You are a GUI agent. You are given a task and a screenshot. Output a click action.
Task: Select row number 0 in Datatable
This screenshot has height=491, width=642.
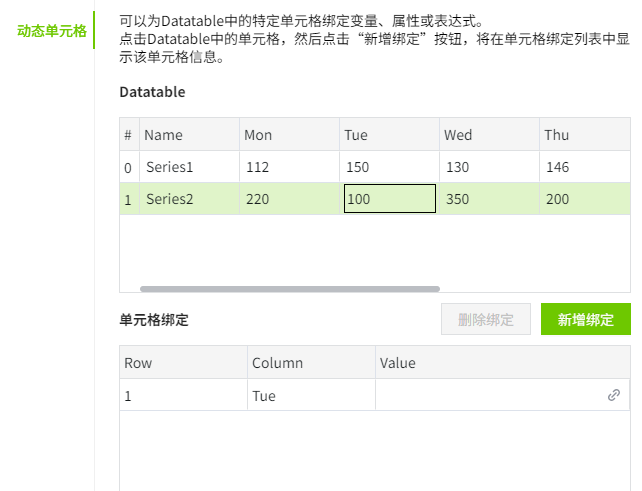pyautogui.click(x=128, y=167)
